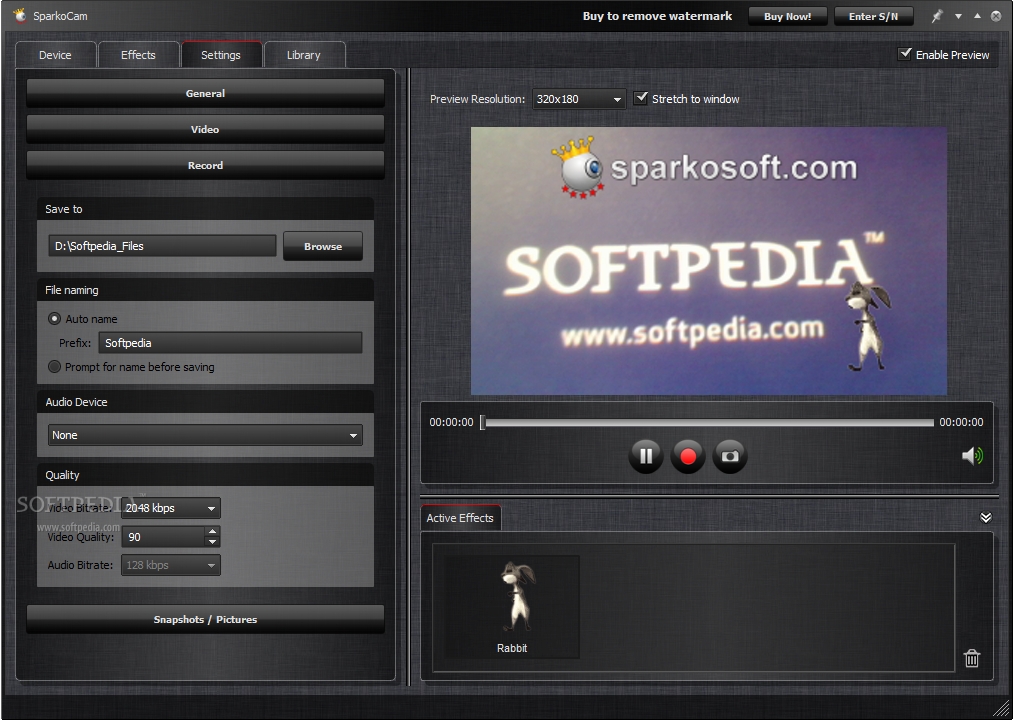The image size is (1013, 720).
Task: Take a snapshot with the camera button
Action: coord(730,456)
